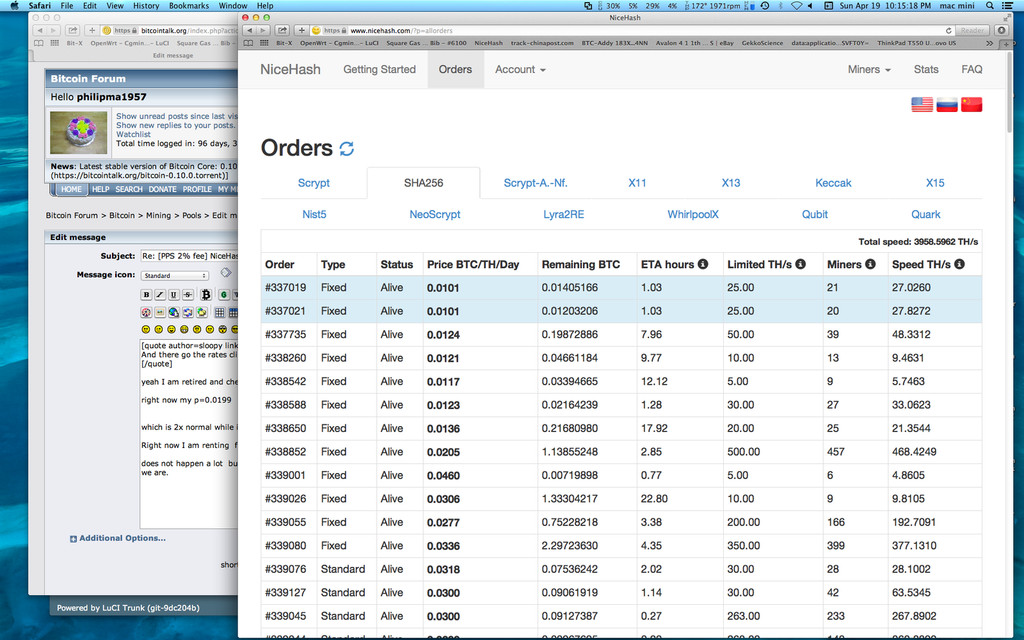Open the Safari History menu
The width and height of the screenshot is (1024, 640).
pyautogui.click(x=146, y=6)
